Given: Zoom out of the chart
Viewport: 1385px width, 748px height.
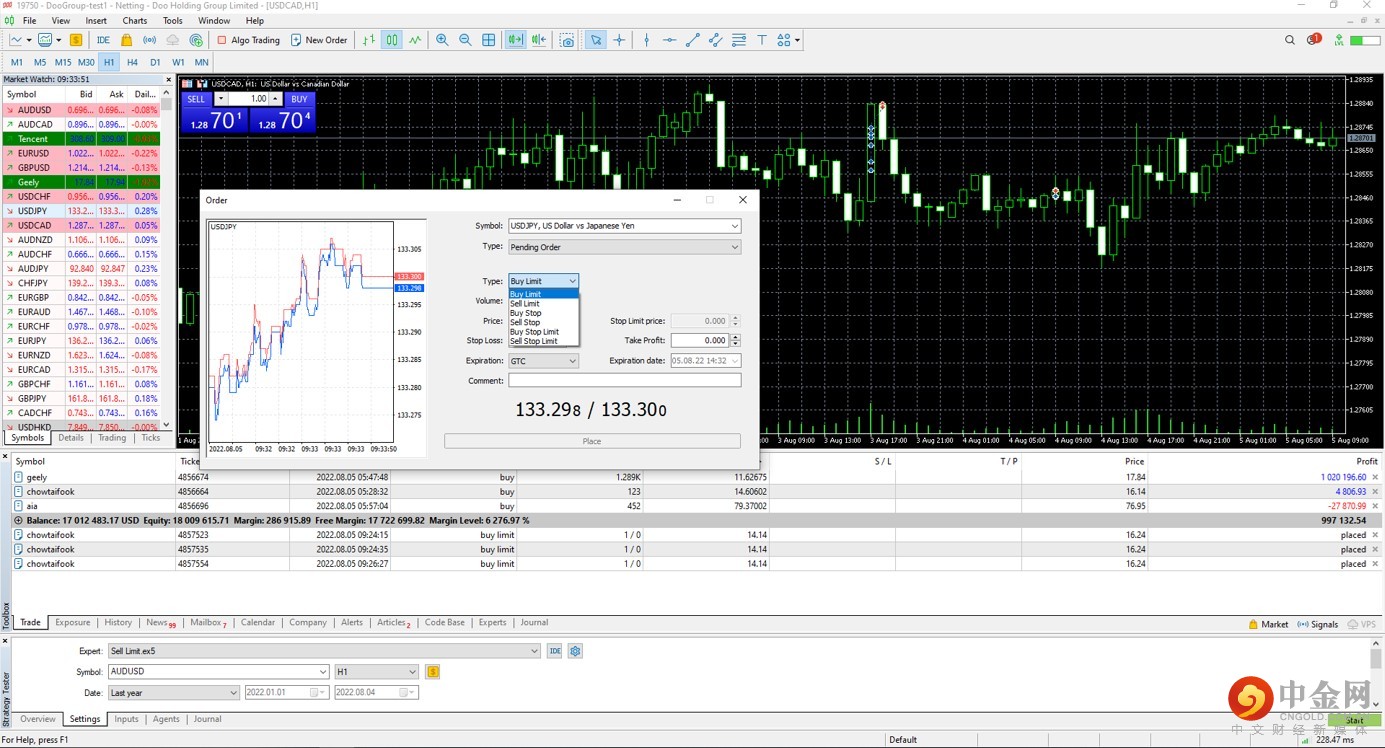Looking at the screenshot, I should click(465, 40).
